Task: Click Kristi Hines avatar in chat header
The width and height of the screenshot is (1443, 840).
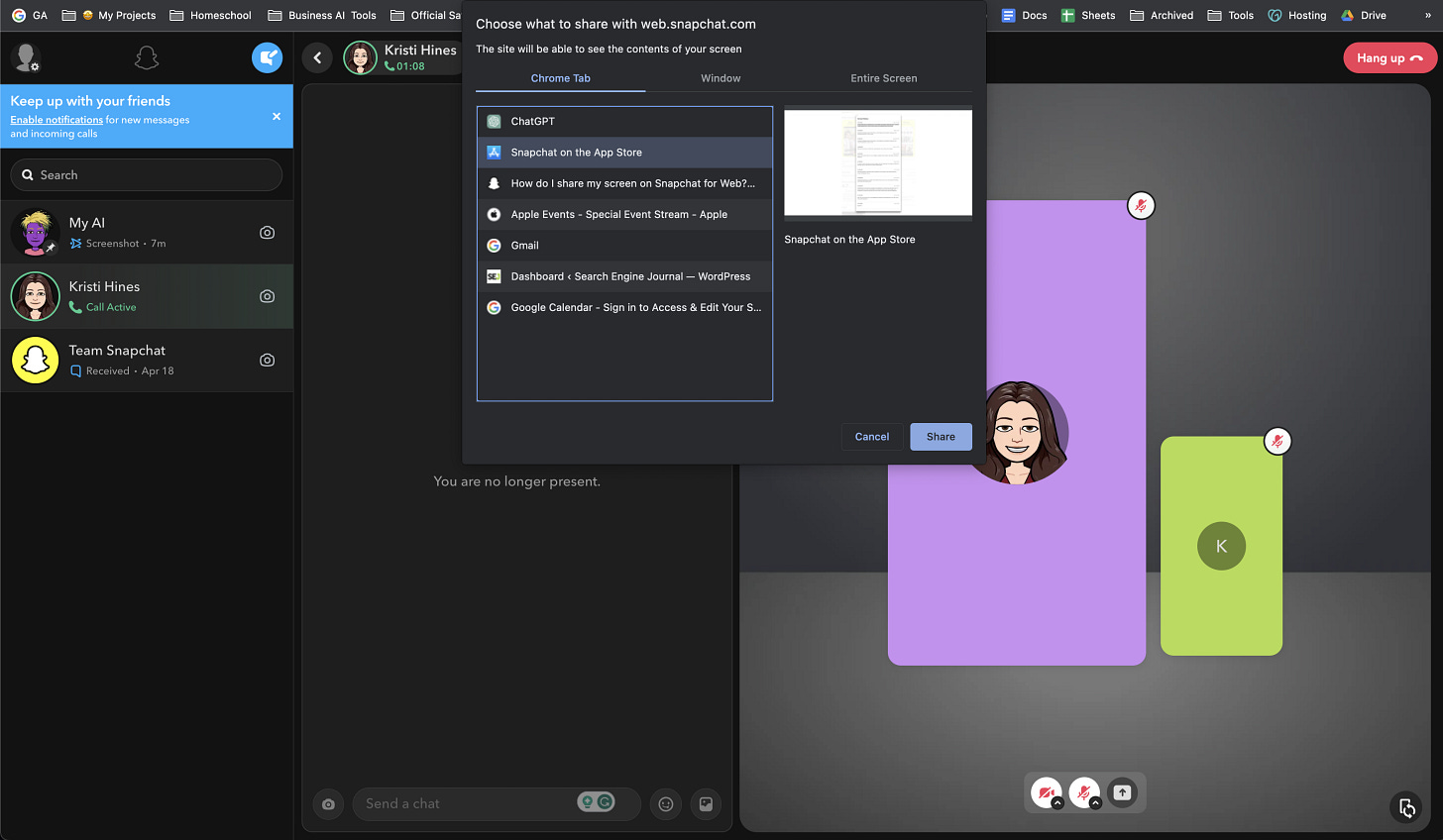Action: (360, 58)
